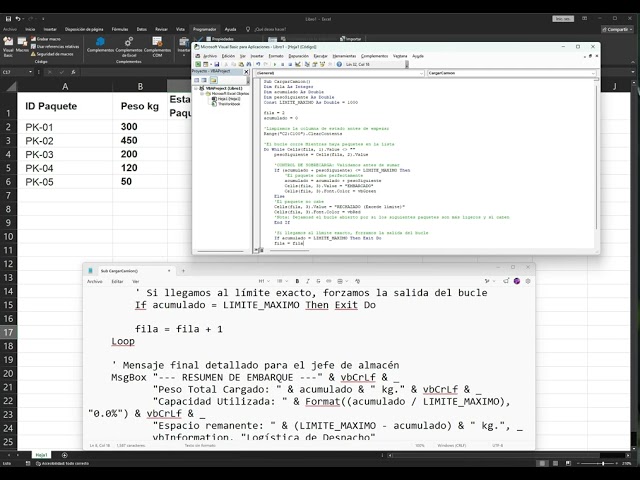Click the insert function fx icon

coord(73,72)
